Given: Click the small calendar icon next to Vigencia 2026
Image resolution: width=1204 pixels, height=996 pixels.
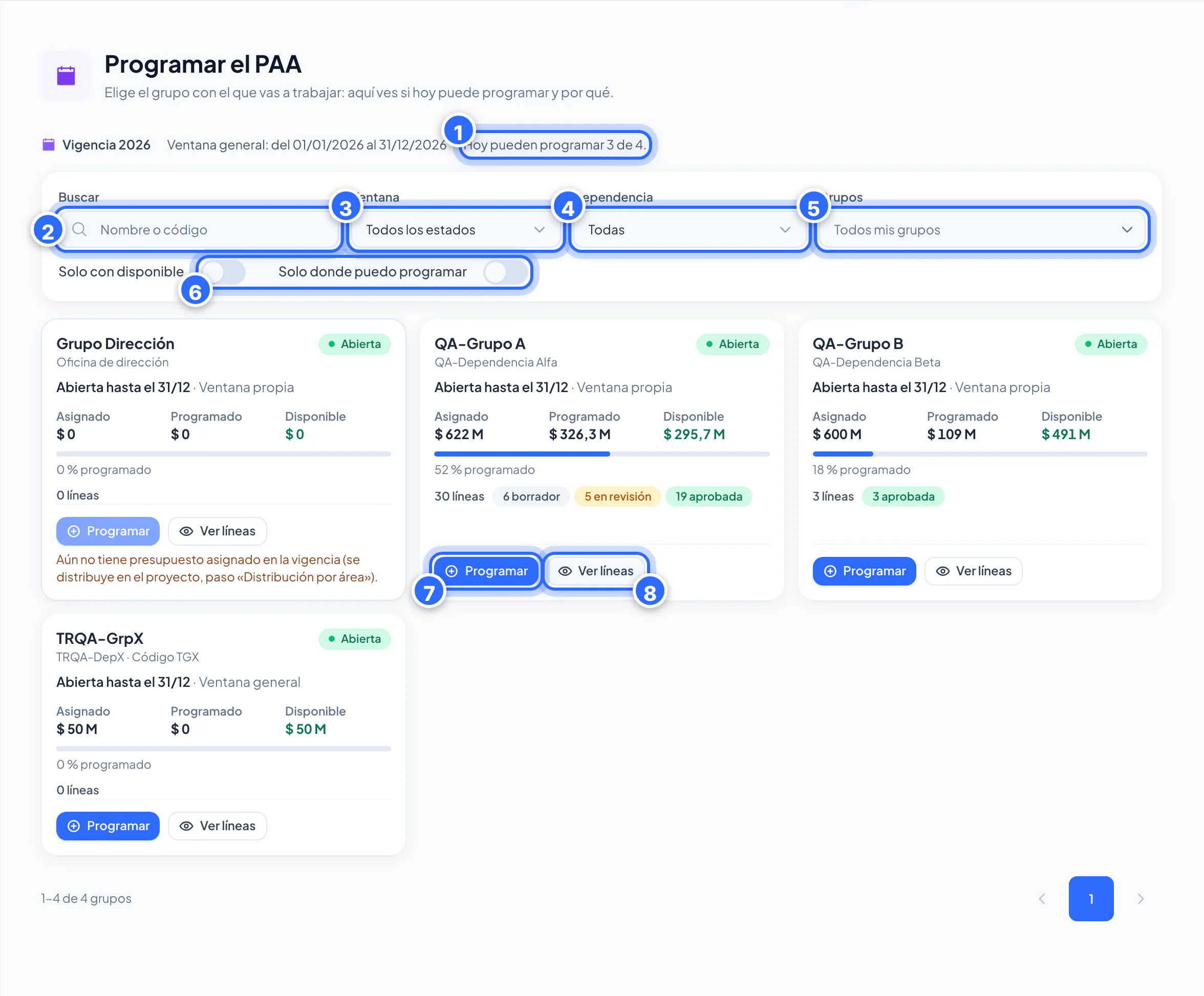Looking at the screenshot, I should click(49, 144).
